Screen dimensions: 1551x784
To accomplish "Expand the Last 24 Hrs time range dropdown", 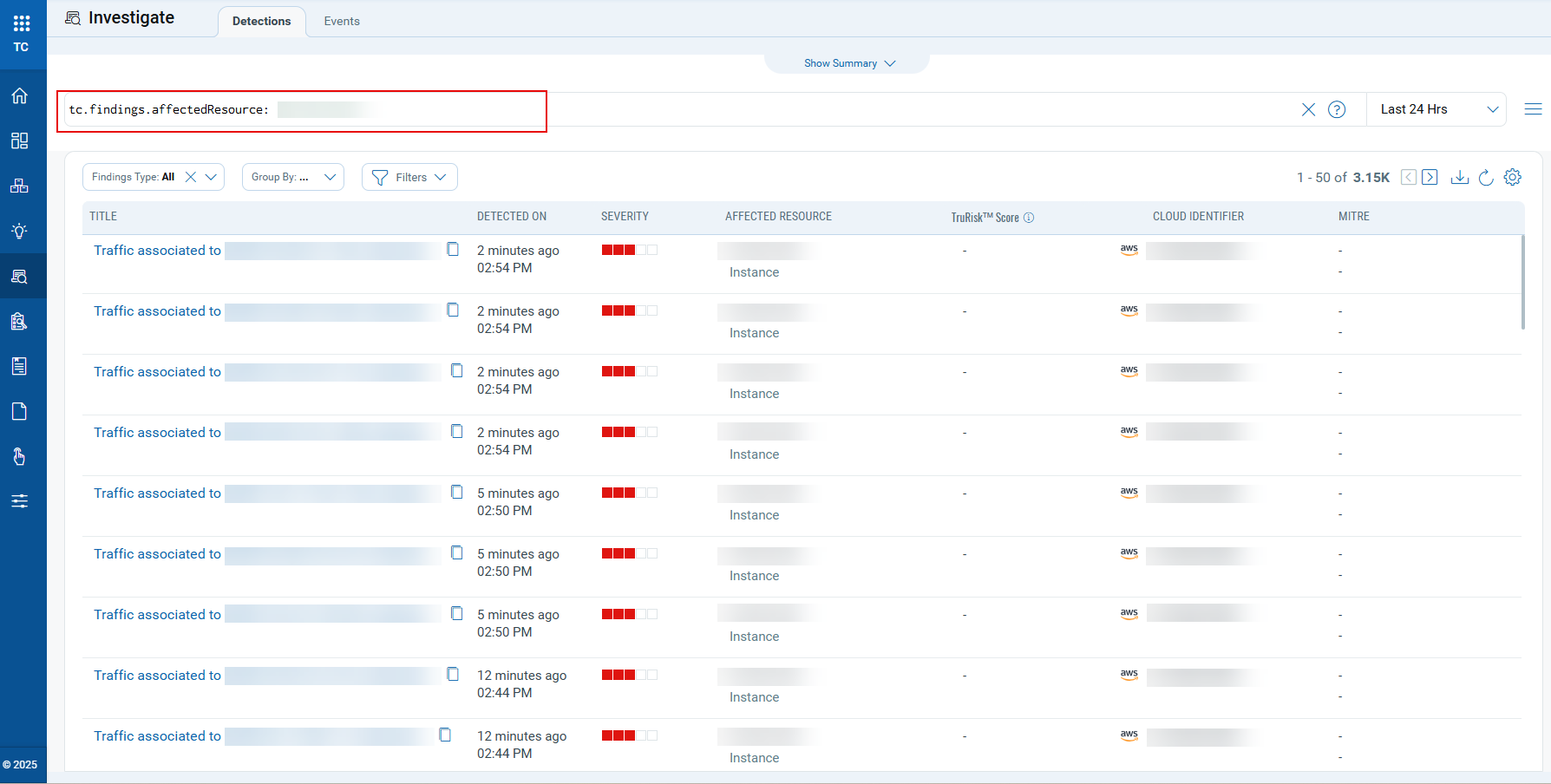I will 1436,109.
